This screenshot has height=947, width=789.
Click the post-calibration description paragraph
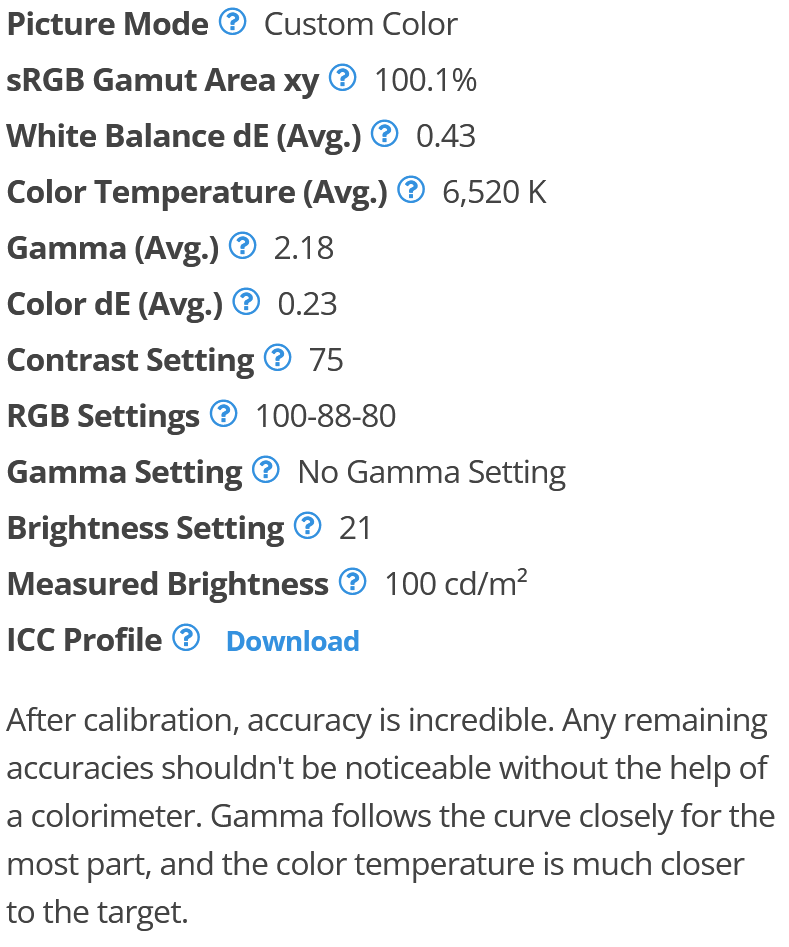point(390,816)
